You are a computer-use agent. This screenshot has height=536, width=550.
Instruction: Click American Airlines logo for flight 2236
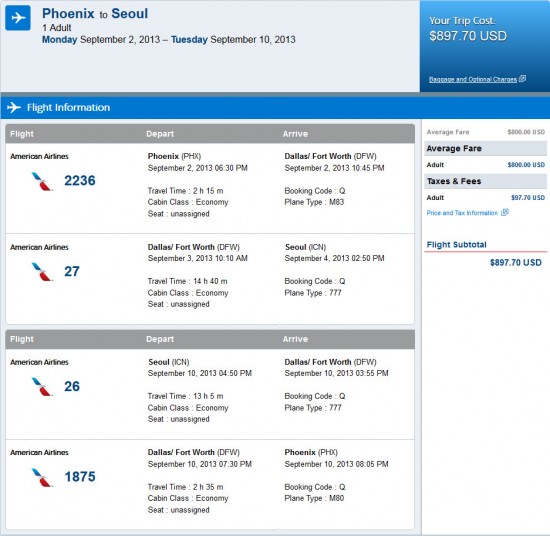(x=42, y=181)
